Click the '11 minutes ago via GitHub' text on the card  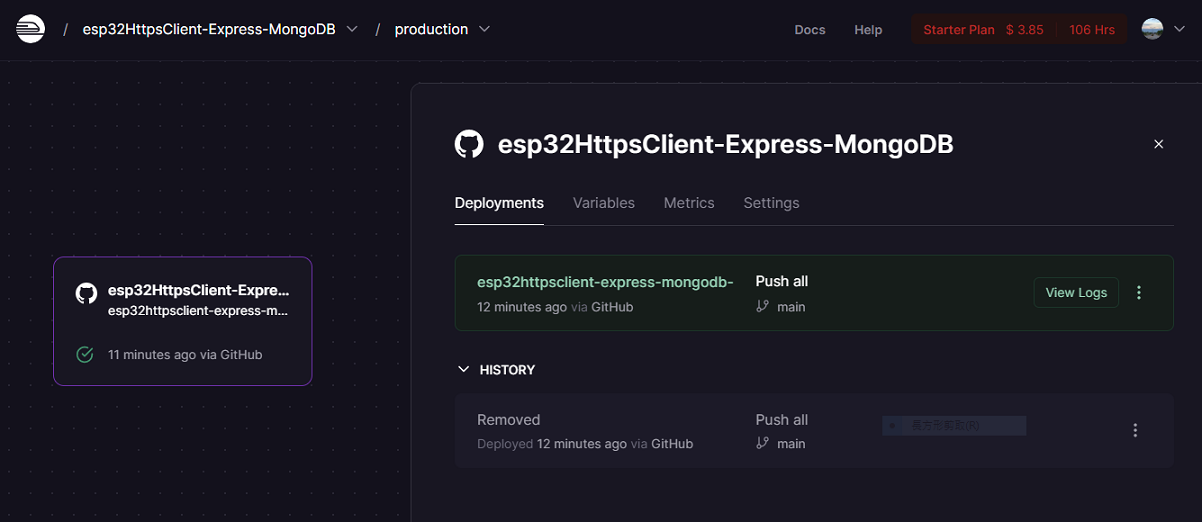[185, 354]
